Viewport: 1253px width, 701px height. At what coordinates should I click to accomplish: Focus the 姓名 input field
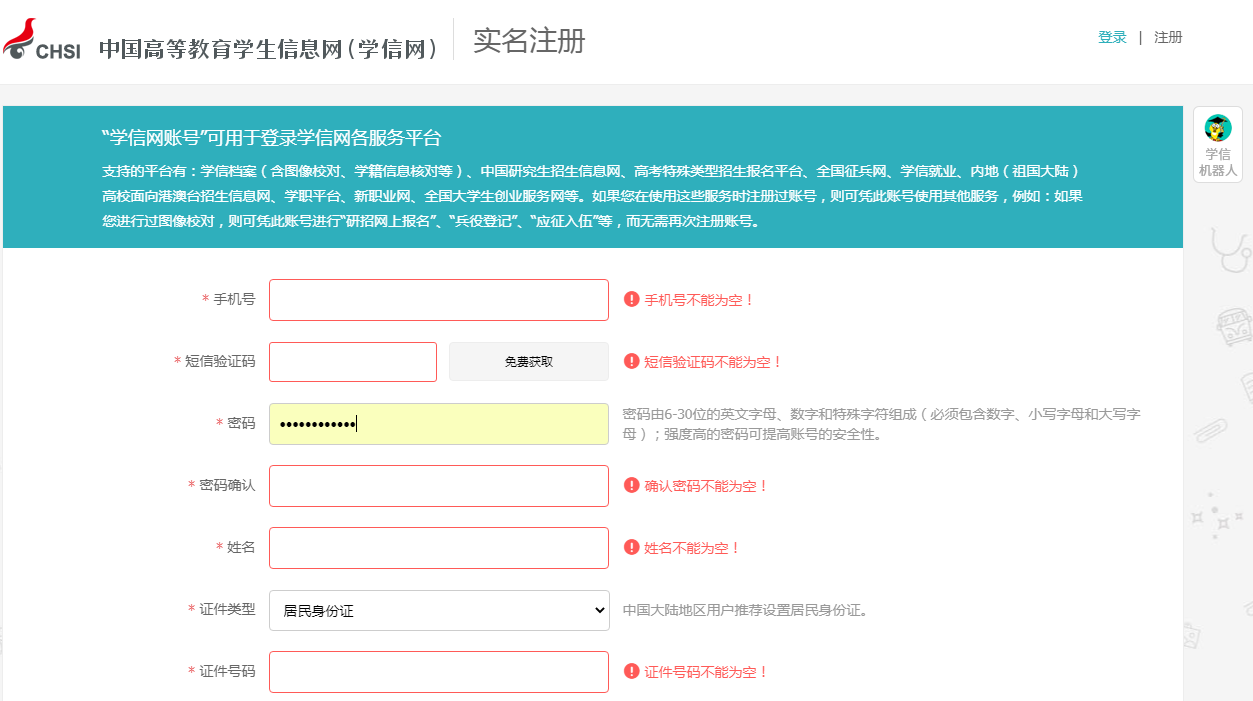(x=439, y=548)
